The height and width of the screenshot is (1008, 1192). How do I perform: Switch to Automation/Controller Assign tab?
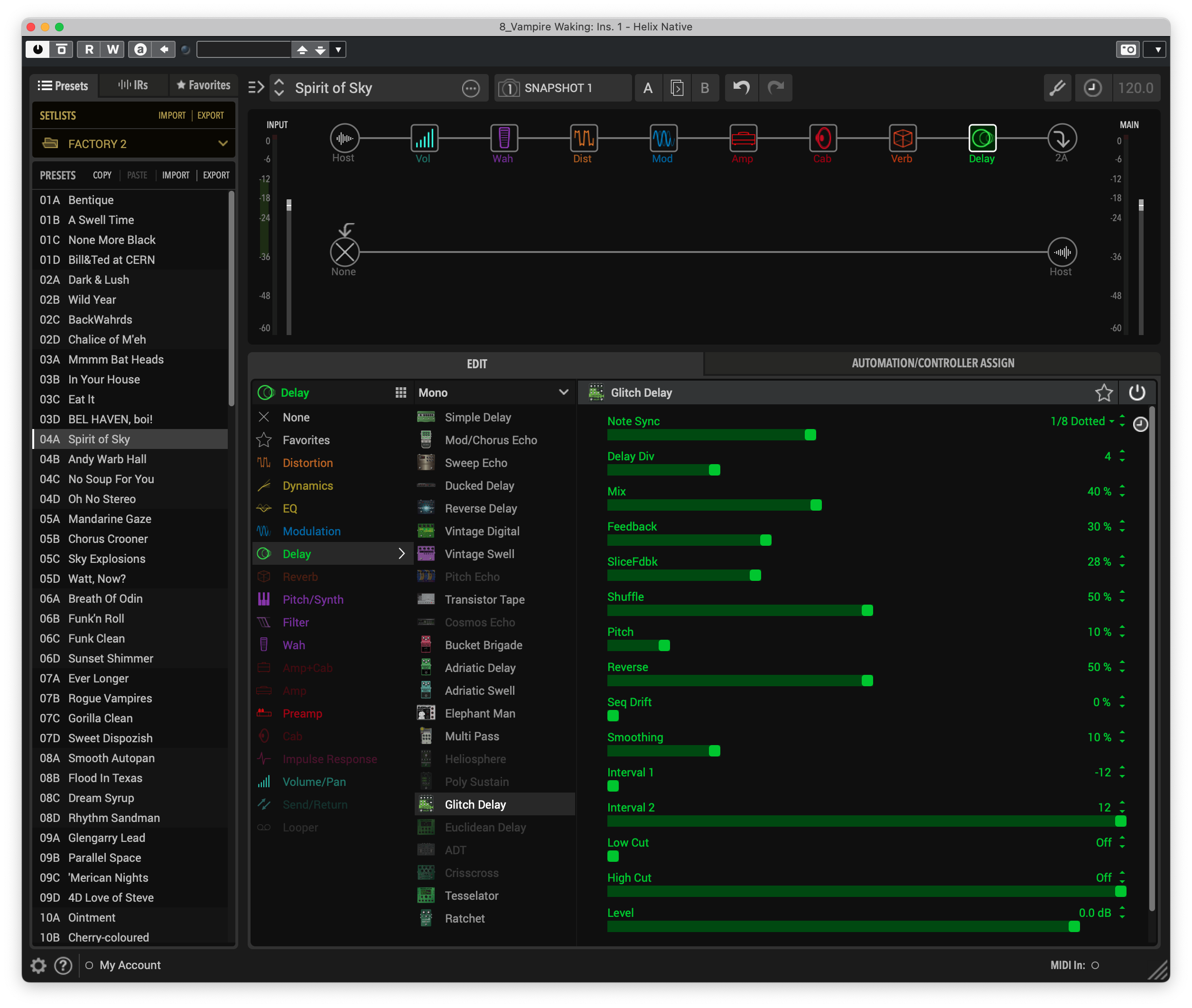(932, 363)
